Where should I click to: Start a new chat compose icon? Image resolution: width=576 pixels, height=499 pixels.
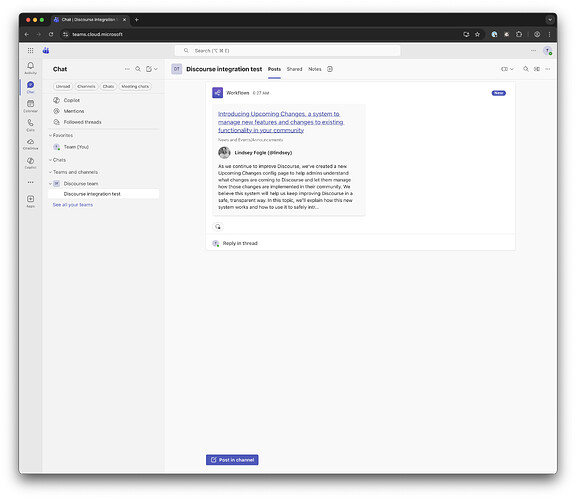pos(148,69)
